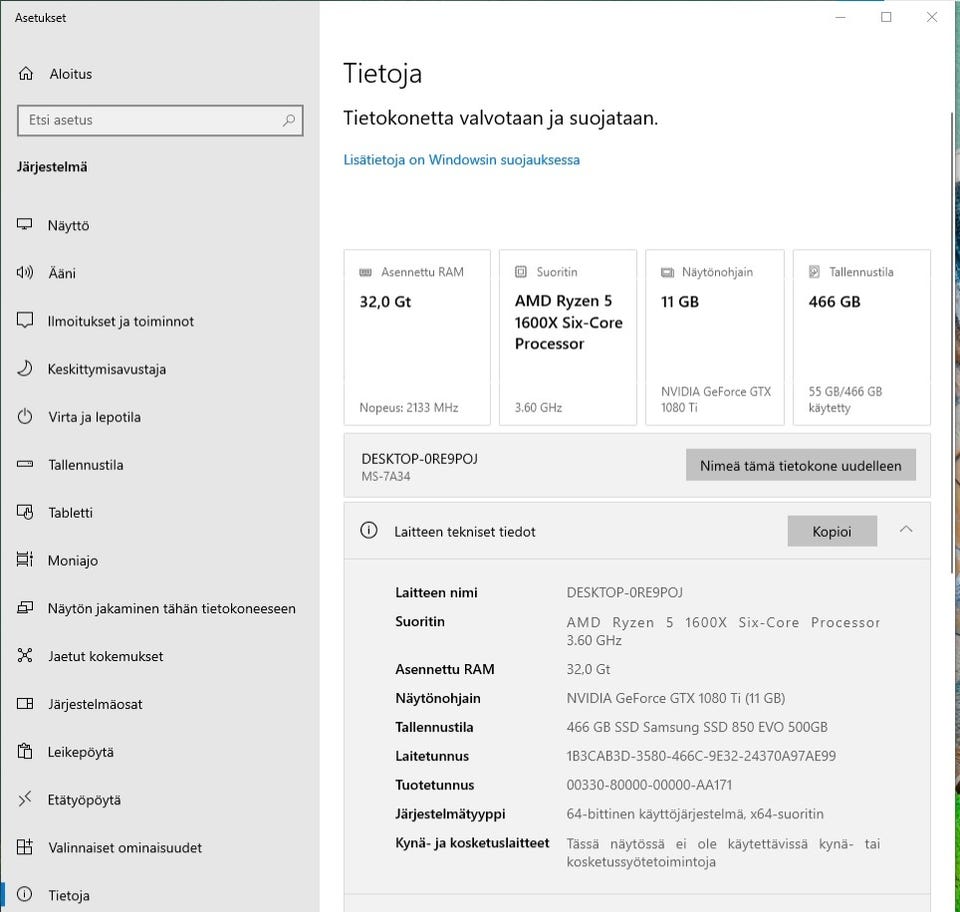The image size is (960, 912).
Task: Click the Laitteen nimi label
Action: point(436,592)
